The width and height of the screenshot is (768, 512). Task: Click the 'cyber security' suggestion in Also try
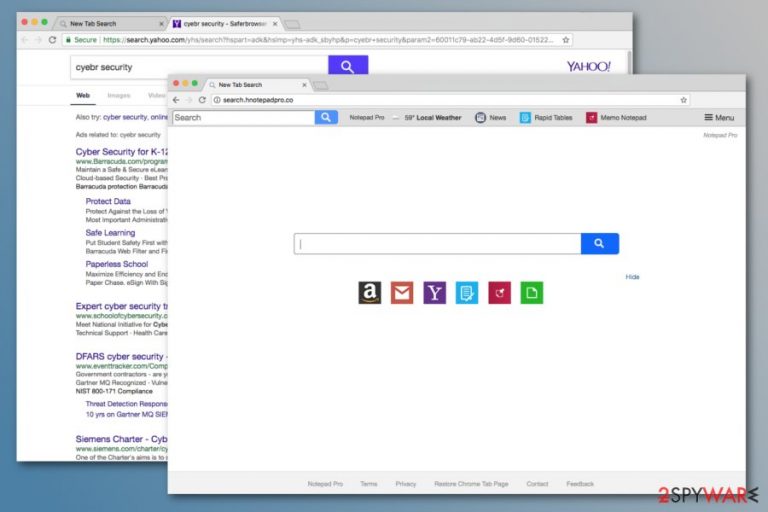tap(125, 117)
